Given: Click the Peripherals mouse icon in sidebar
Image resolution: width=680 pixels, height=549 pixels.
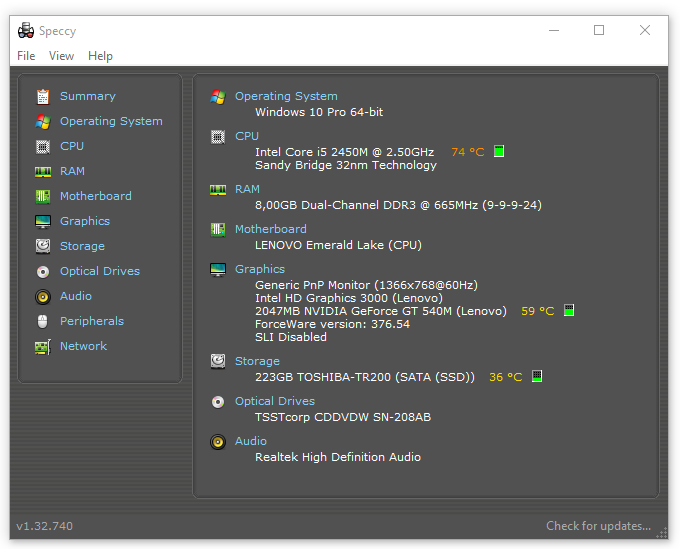Looking at the screenshot, I should pos(43,322).
